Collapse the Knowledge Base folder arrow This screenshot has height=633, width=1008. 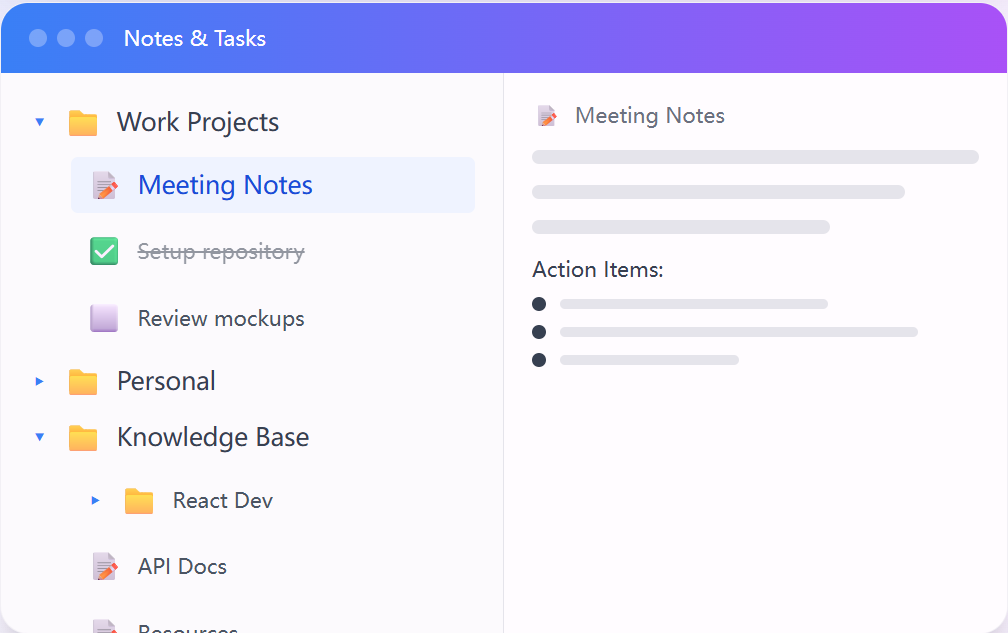click(x=40, y=438)
